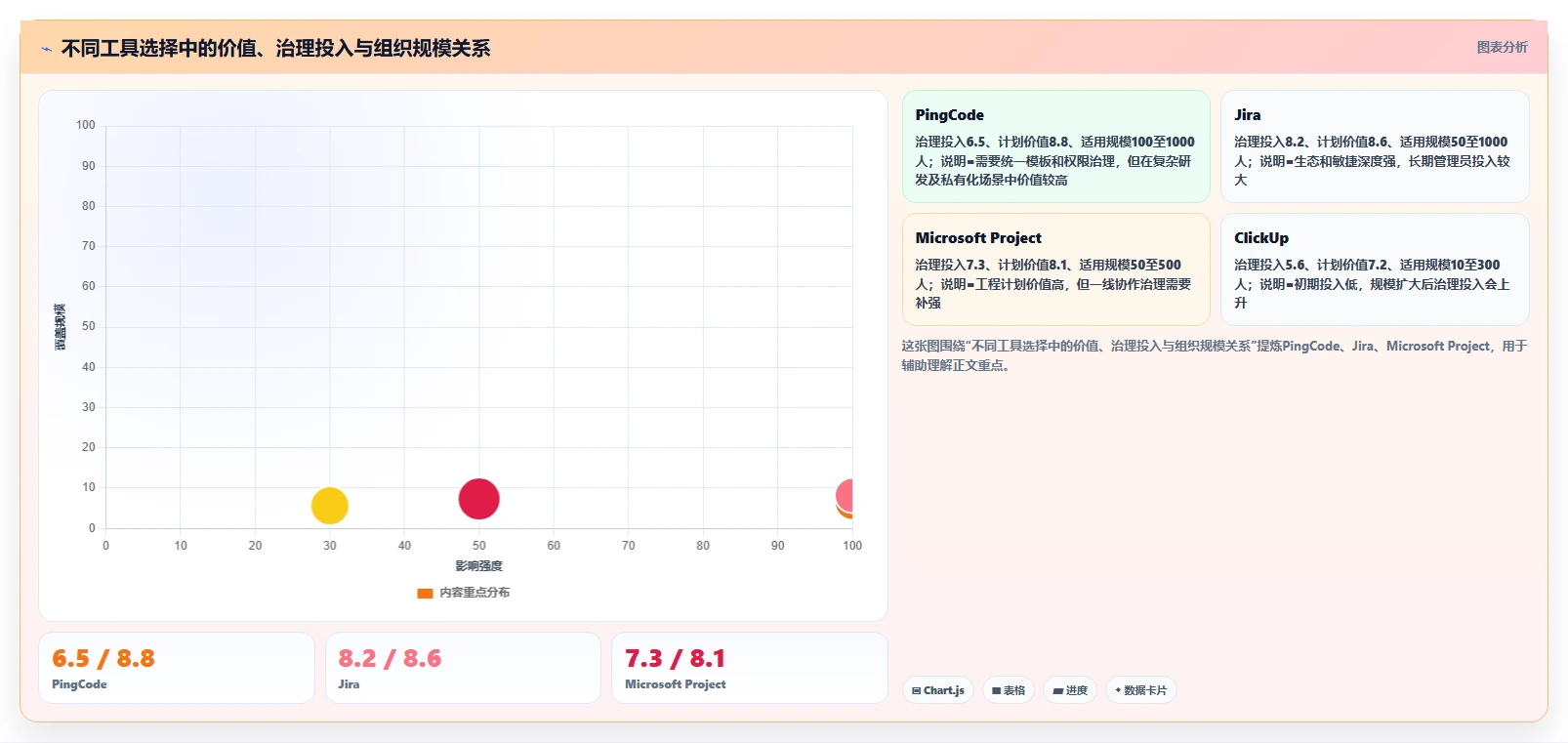Select the red bubble at x=50
The width and height of the screenshot is (1568, 743).
(478, 499)
